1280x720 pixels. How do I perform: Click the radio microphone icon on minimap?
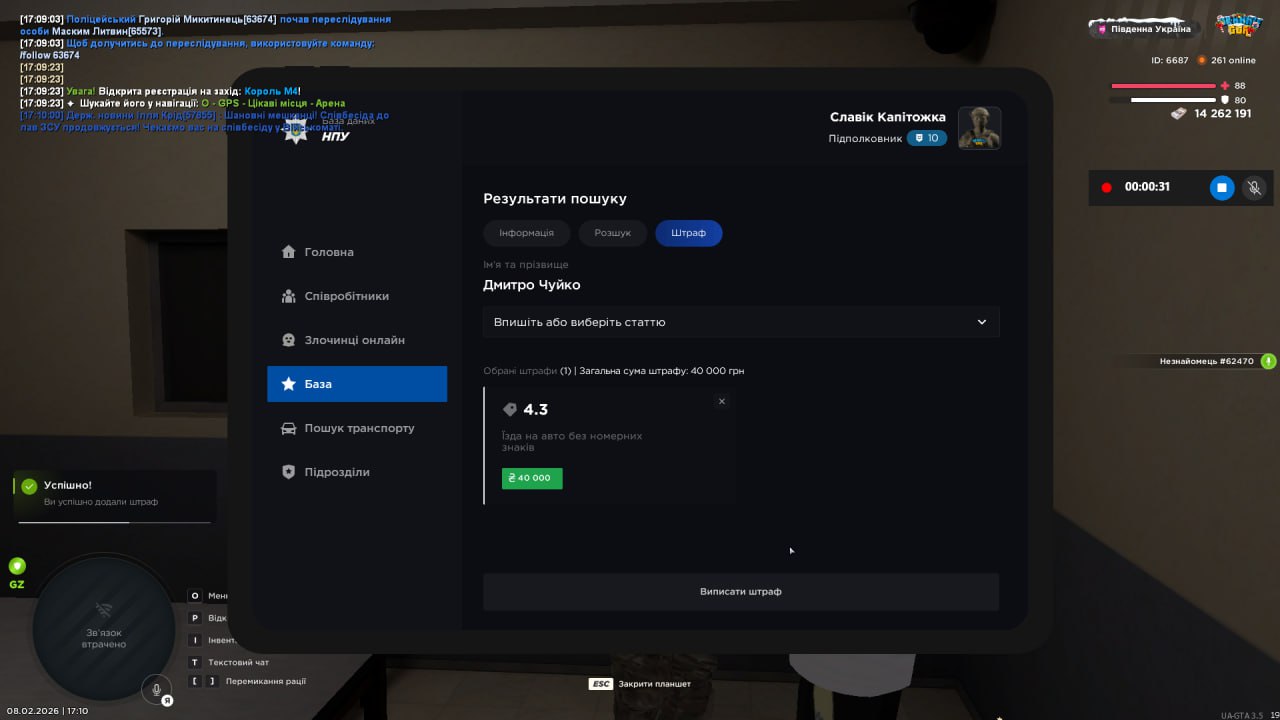tap(156, 689)
